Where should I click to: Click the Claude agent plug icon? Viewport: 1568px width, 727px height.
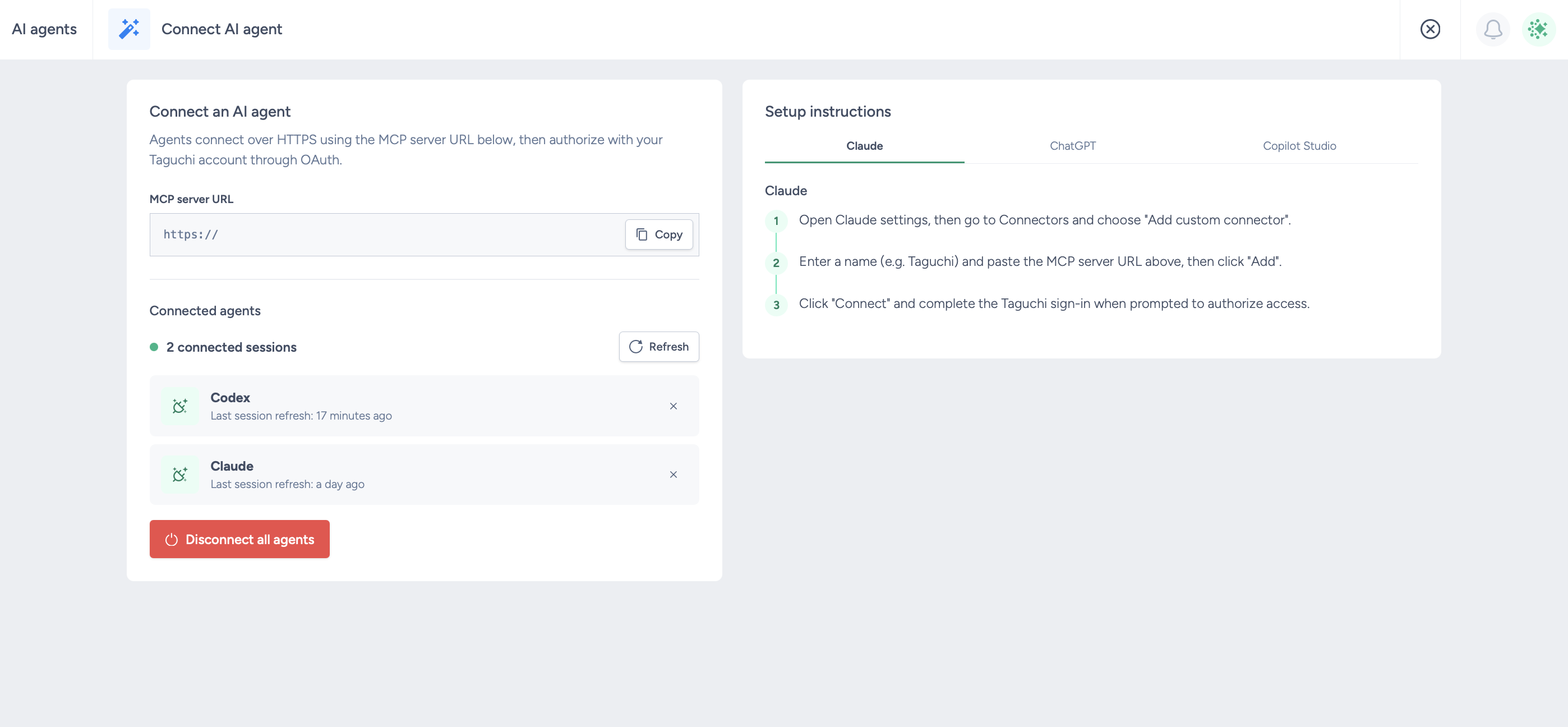tap(179, 475)
